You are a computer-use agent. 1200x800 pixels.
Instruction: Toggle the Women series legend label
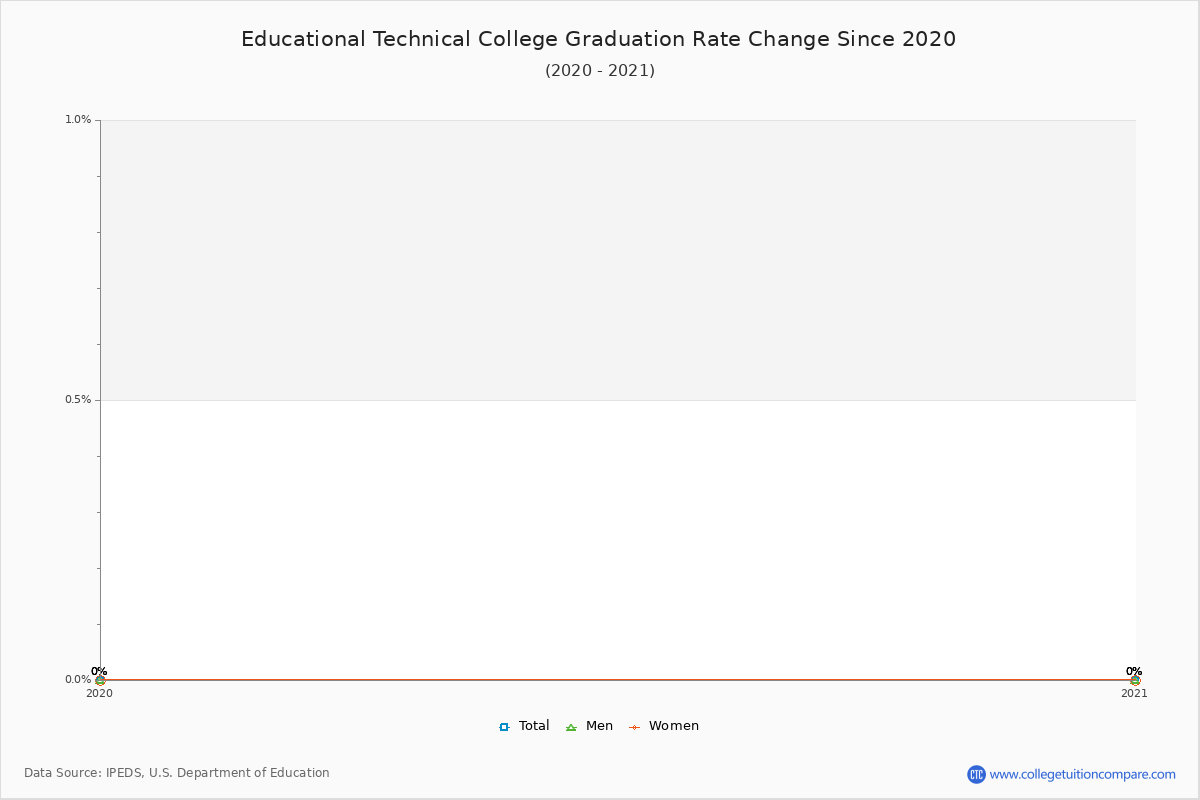[x=674, y=726]
